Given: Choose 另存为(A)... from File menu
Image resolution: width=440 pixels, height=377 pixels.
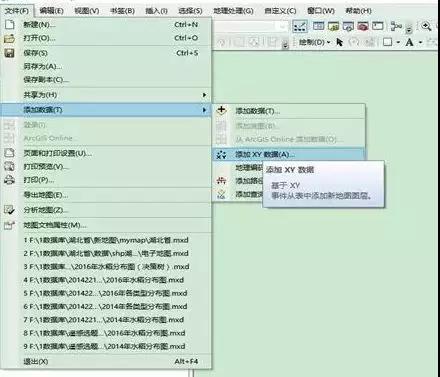Looking at the screenshot, I should pos(107,66).
